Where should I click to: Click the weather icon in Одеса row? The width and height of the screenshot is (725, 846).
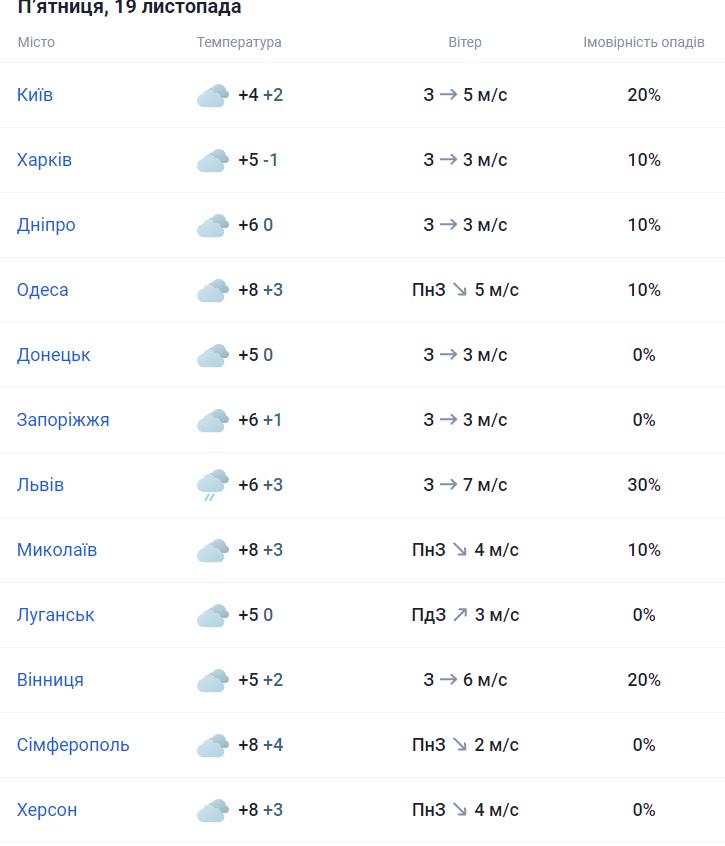tap(212, 291)
